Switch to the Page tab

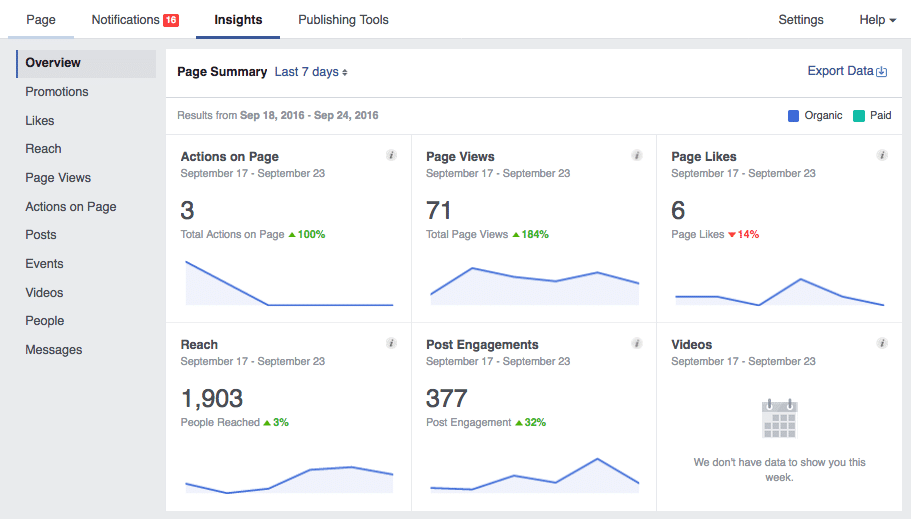tap(41, 20)
